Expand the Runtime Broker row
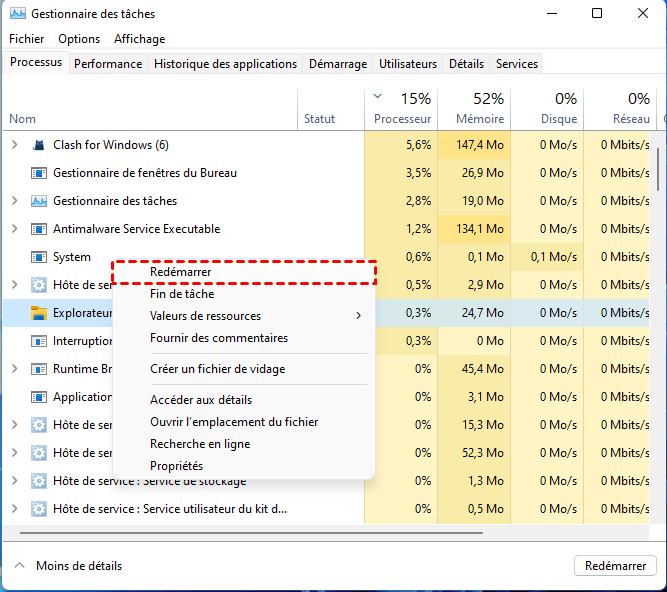Viewport: 667px width, 592px height. point(14,369)
